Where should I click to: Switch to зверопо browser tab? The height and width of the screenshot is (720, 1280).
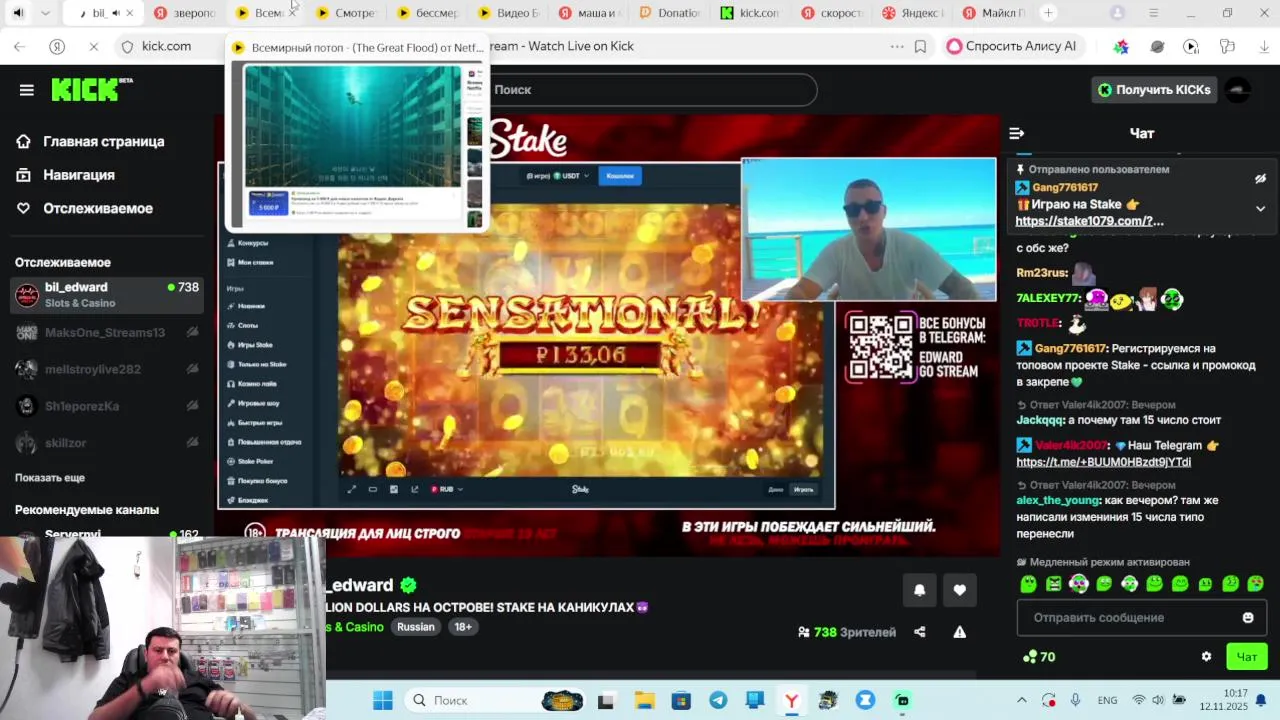(186, 13)
